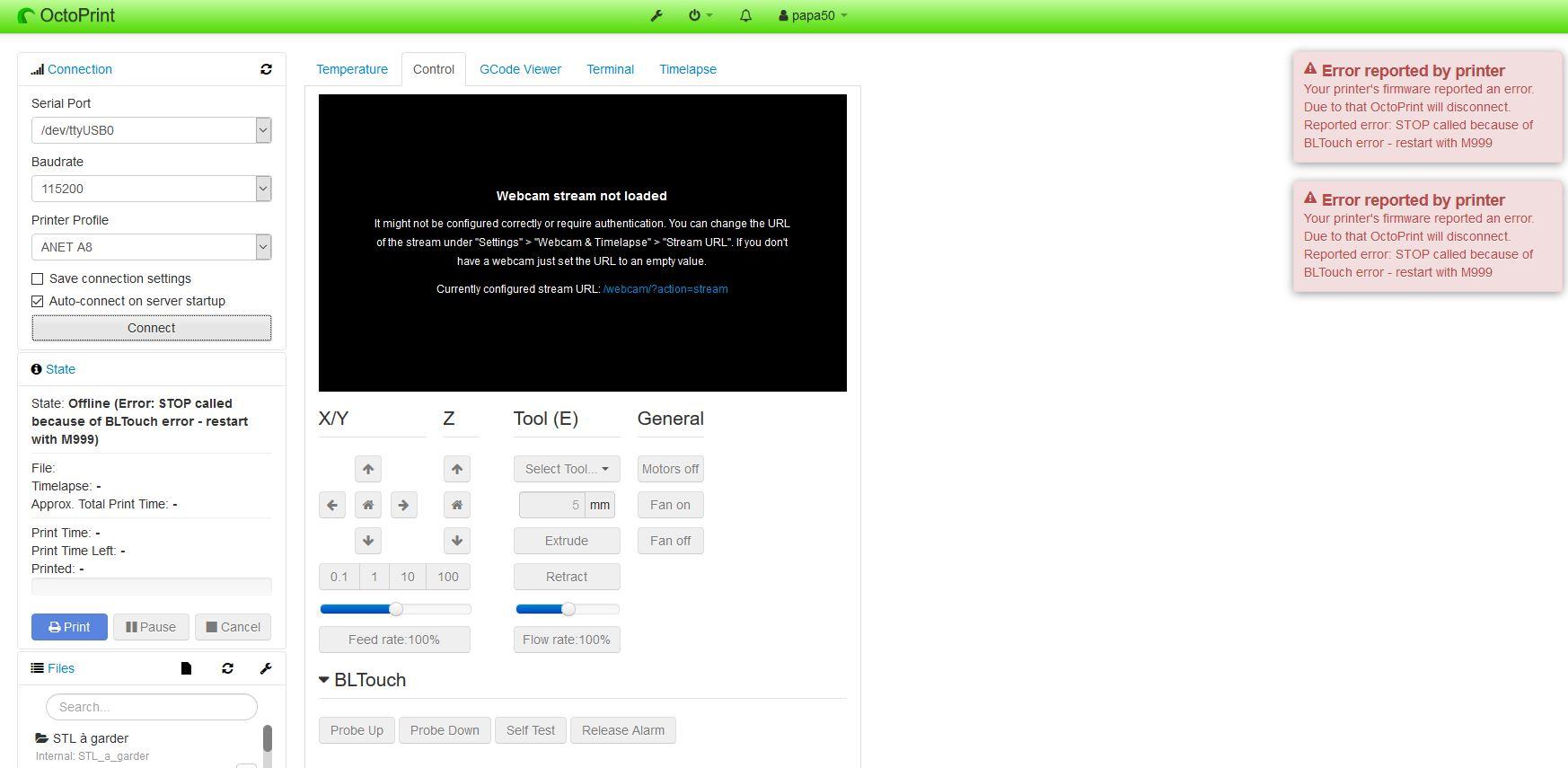Click Motors off button
1568x768 pixels.
(x=671, y=469)
